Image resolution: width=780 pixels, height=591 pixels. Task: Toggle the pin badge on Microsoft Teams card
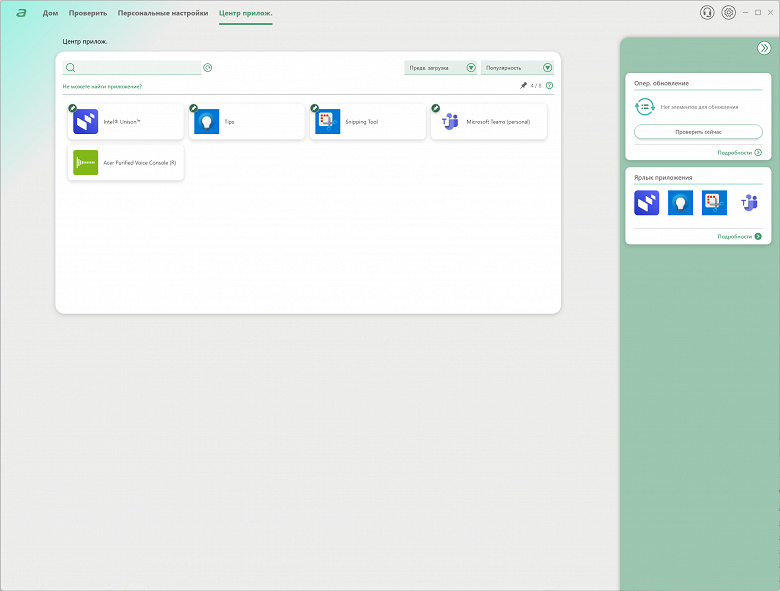[435, 108]
